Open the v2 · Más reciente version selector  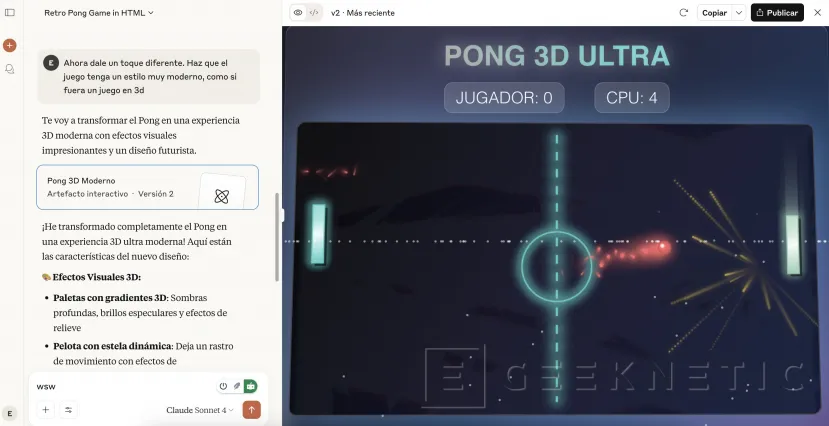click(x=363, y=13)
